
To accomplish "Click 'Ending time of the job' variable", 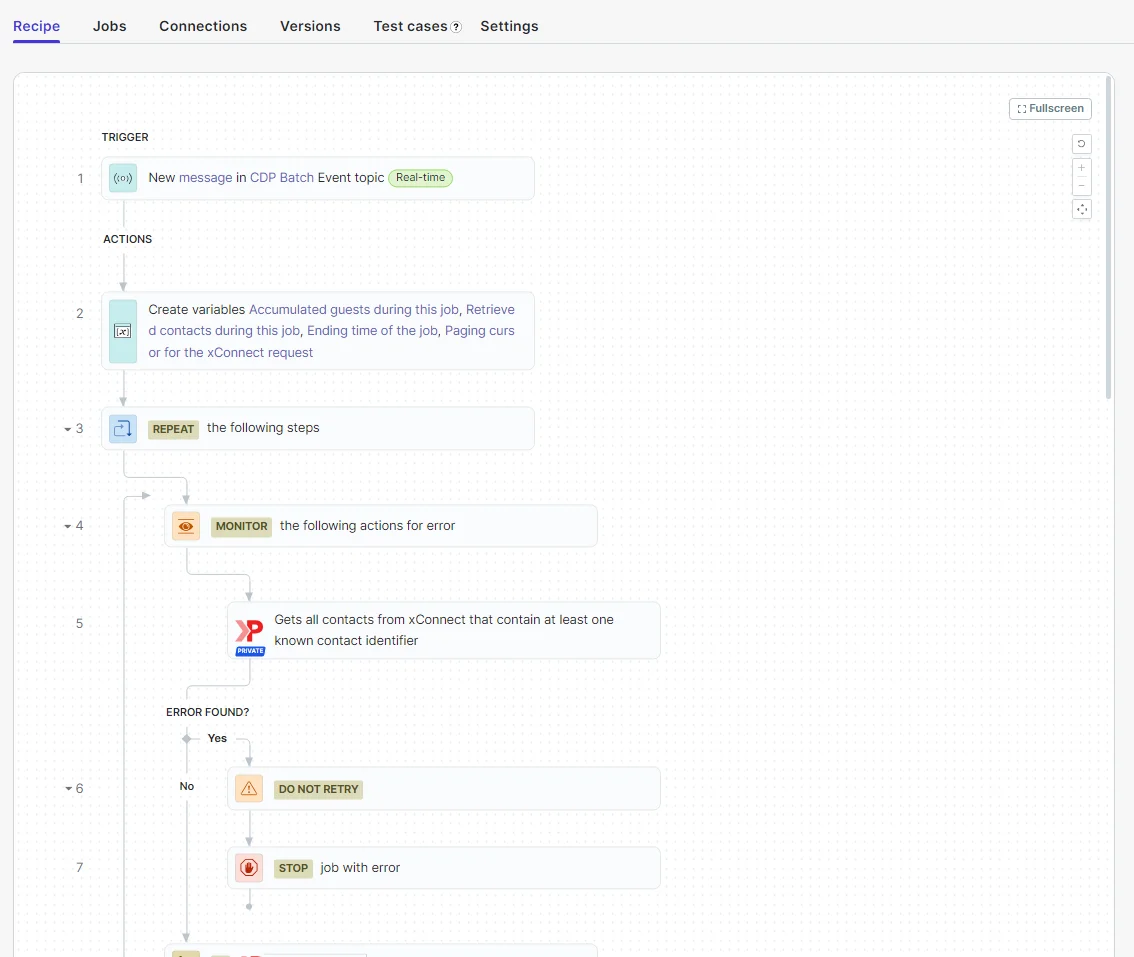I will [x=372, y=331].
